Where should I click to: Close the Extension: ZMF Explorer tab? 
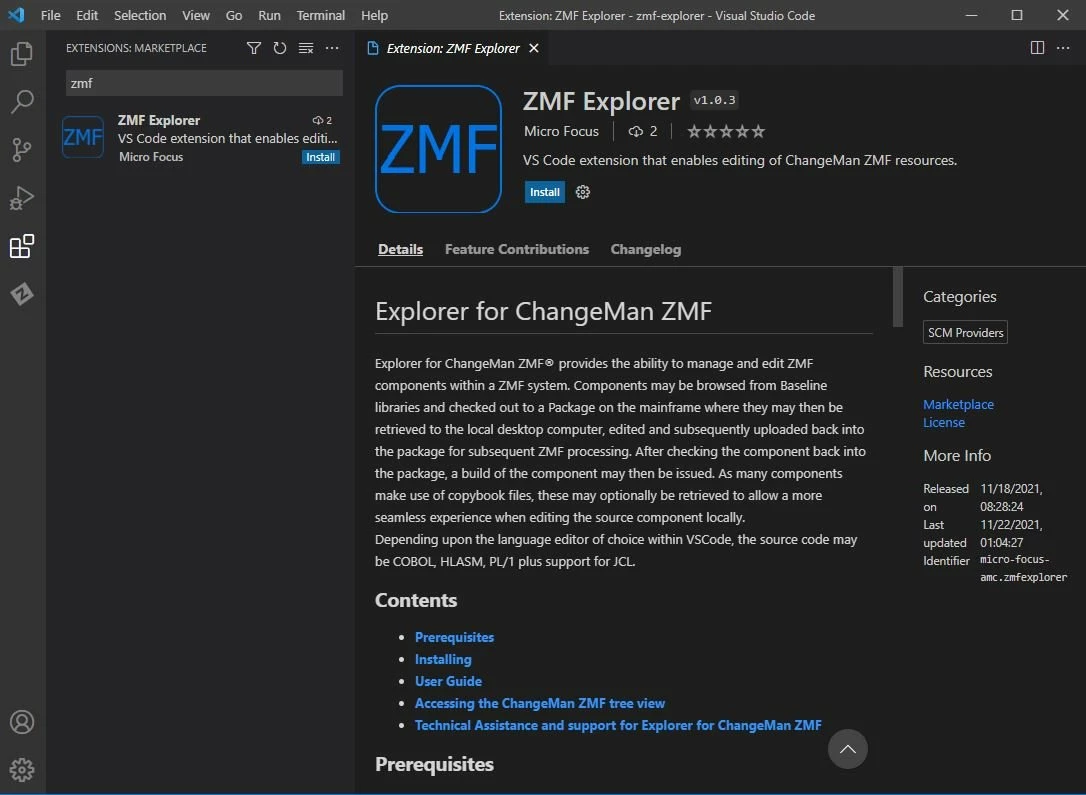(534, 48)
